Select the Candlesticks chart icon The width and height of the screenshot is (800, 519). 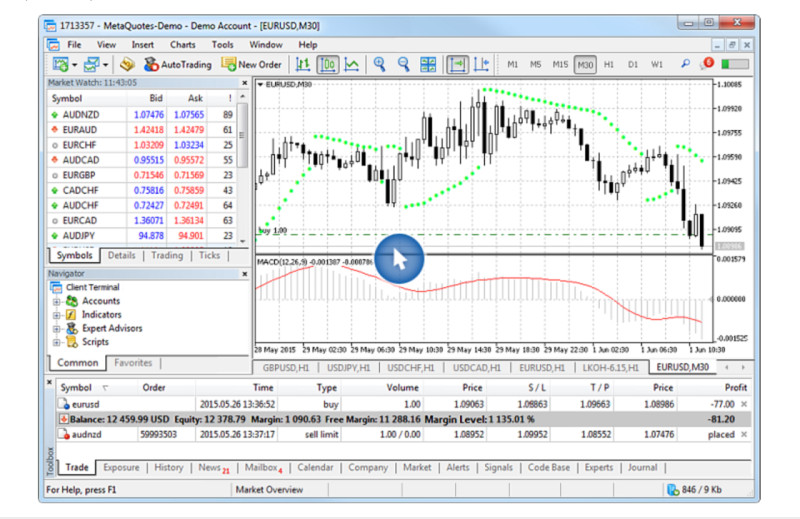point(328,65)
